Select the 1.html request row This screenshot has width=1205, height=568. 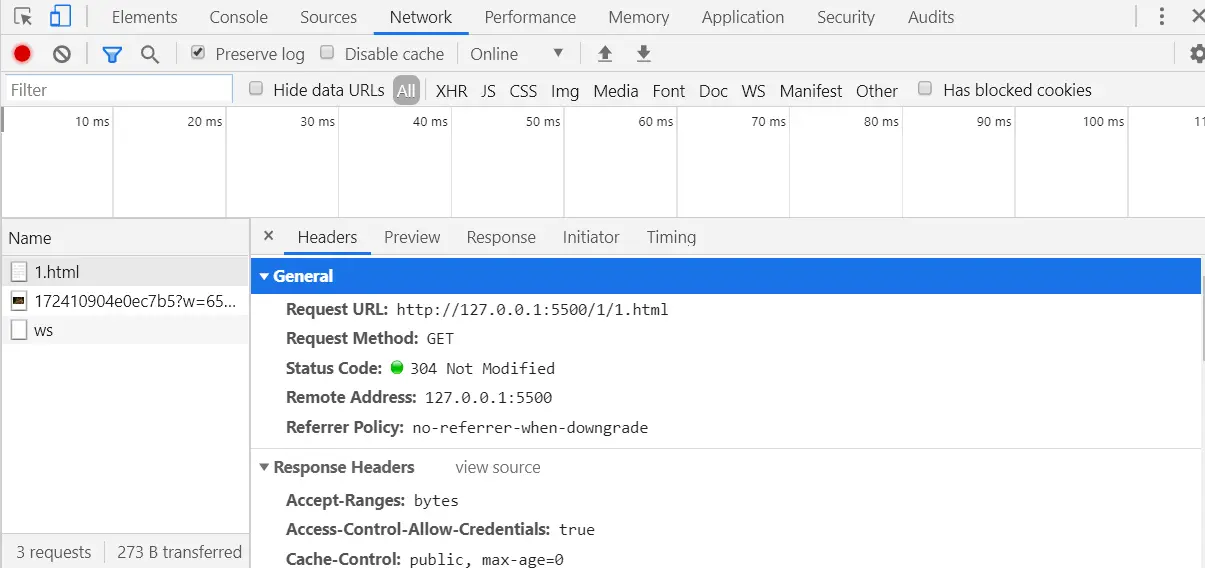click(x=125, y=272)
